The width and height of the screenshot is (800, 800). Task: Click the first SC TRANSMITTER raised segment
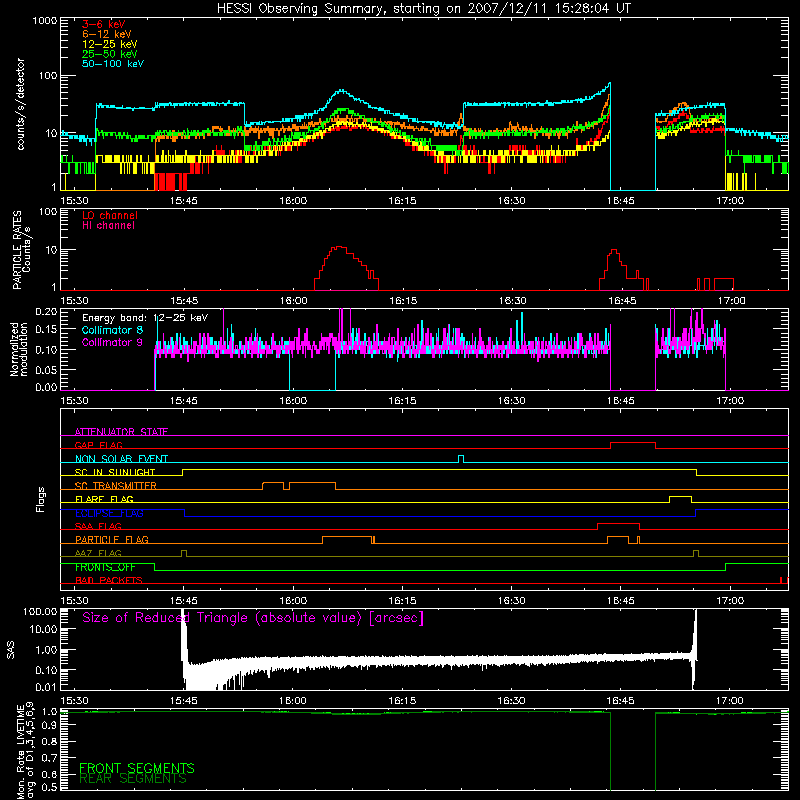[x=273, y=483]
